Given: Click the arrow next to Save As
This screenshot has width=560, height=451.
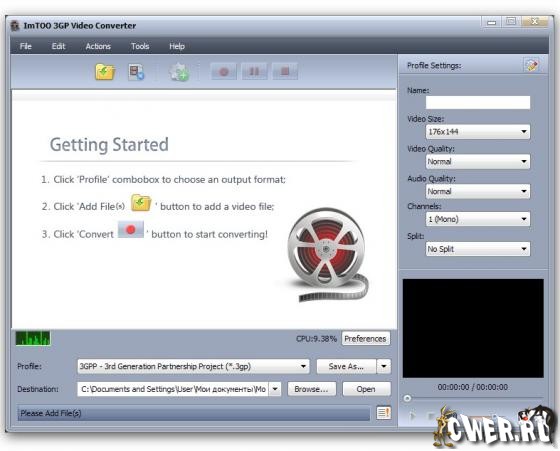Looking at the screenshot, I should coord(384,366).
